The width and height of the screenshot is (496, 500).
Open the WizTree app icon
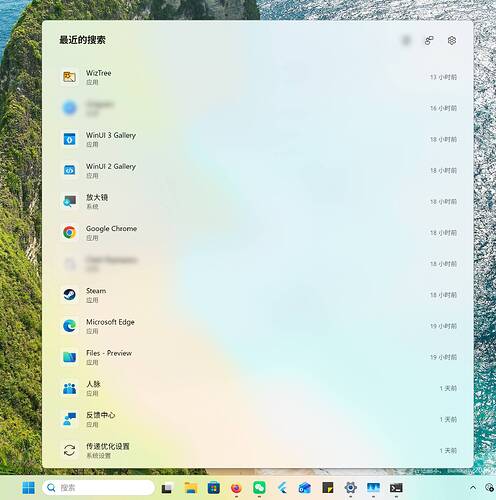coord(70,77)
